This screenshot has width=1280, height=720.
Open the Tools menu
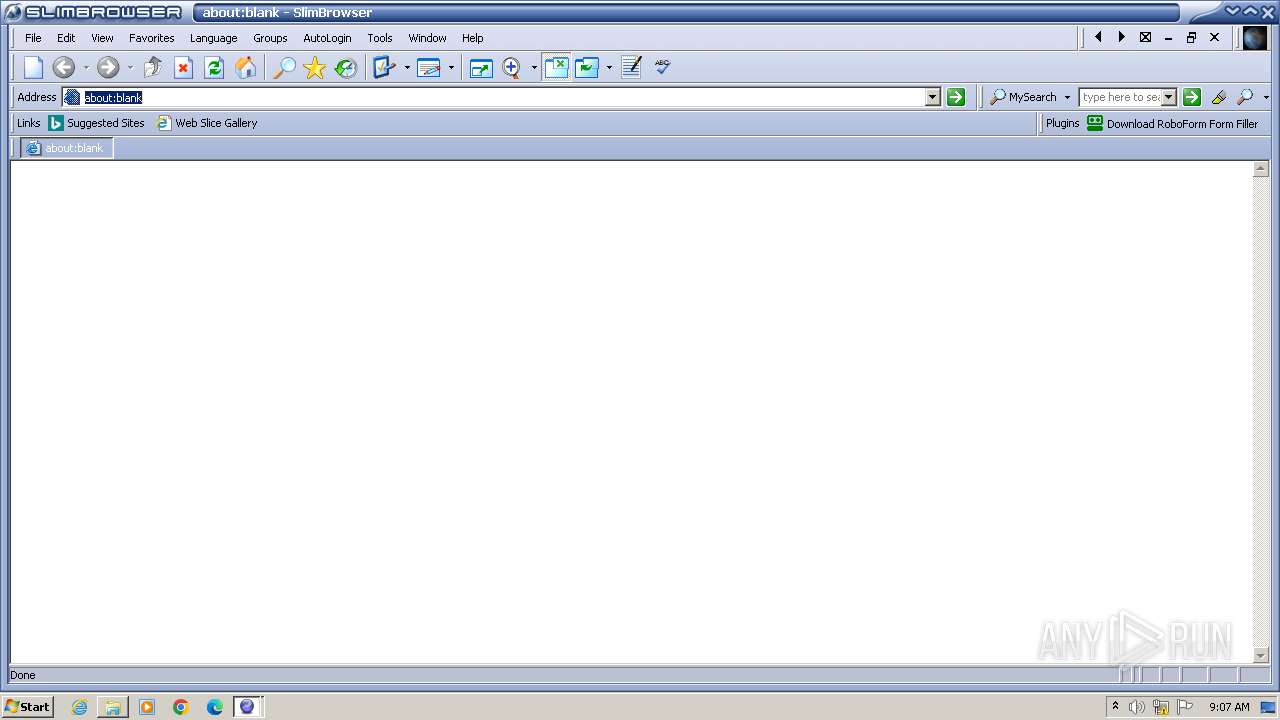(x=380, y=38)
